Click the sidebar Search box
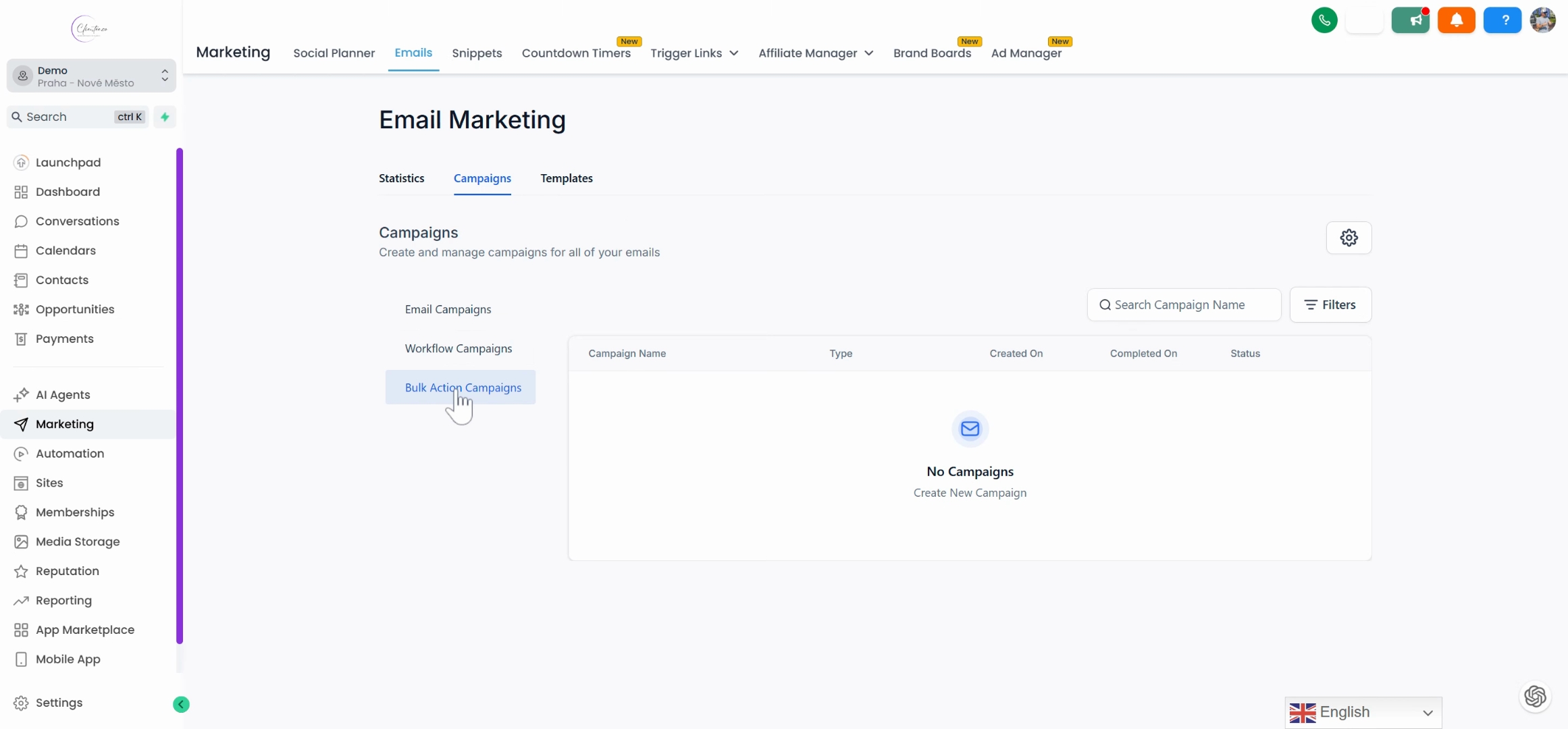The width and height of the screenshot is (1568, 729). [77, 117]
